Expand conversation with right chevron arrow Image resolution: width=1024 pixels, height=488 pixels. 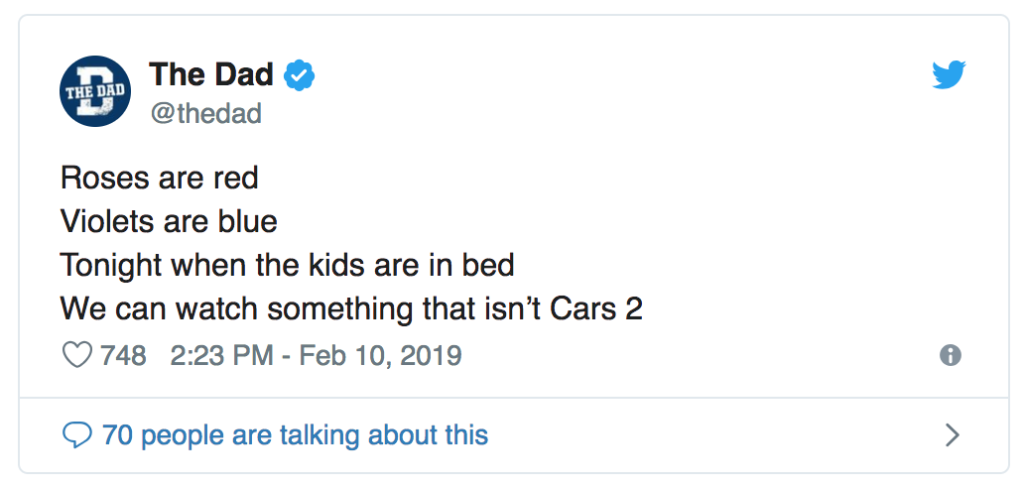pos(953,435)
